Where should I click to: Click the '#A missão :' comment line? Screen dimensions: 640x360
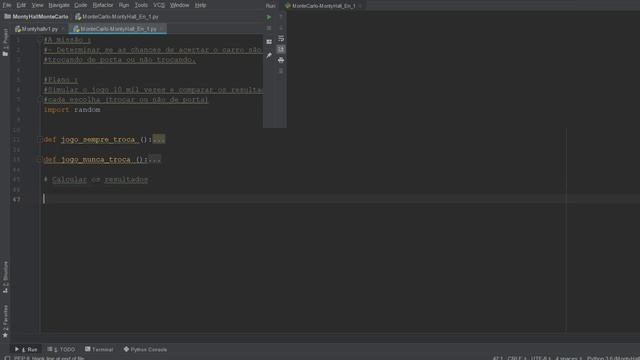tap(67, 40)
